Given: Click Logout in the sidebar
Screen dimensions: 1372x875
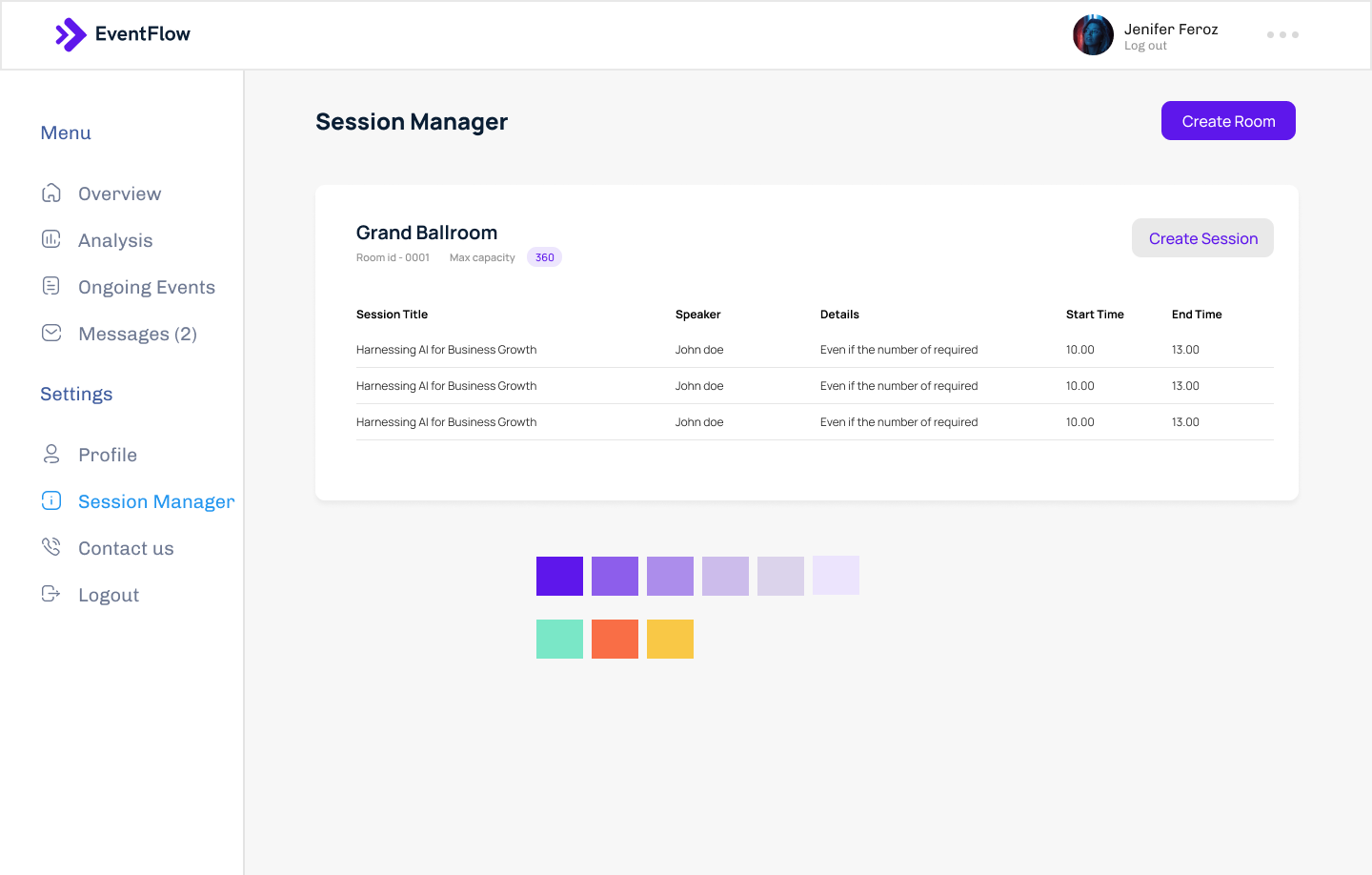Looking at the screenshot, I should 109,595.
